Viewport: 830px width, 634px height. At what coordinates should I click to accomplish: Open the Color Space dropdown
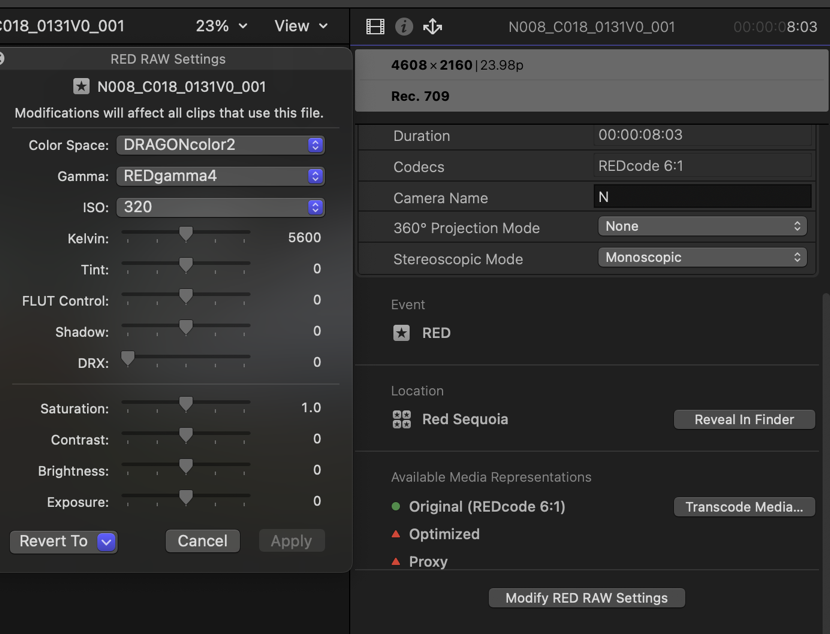(220, 144)
